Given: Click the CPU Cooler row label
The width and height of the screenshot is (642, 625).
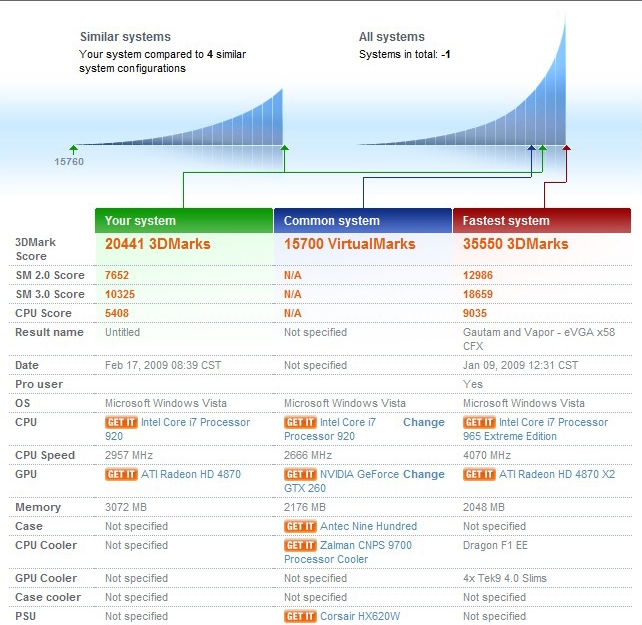Looking at the screenshot, I should 46,545.
